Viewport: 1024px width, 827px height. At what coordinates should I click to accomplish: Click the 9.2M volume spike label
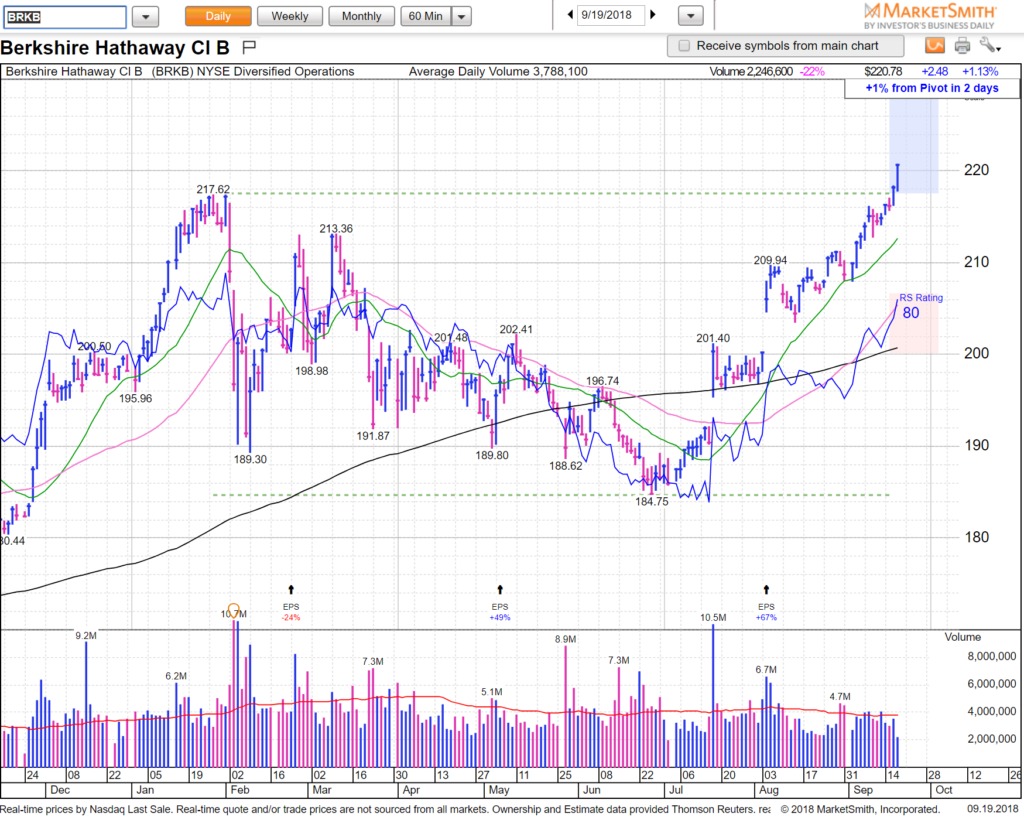pos(86,636)
